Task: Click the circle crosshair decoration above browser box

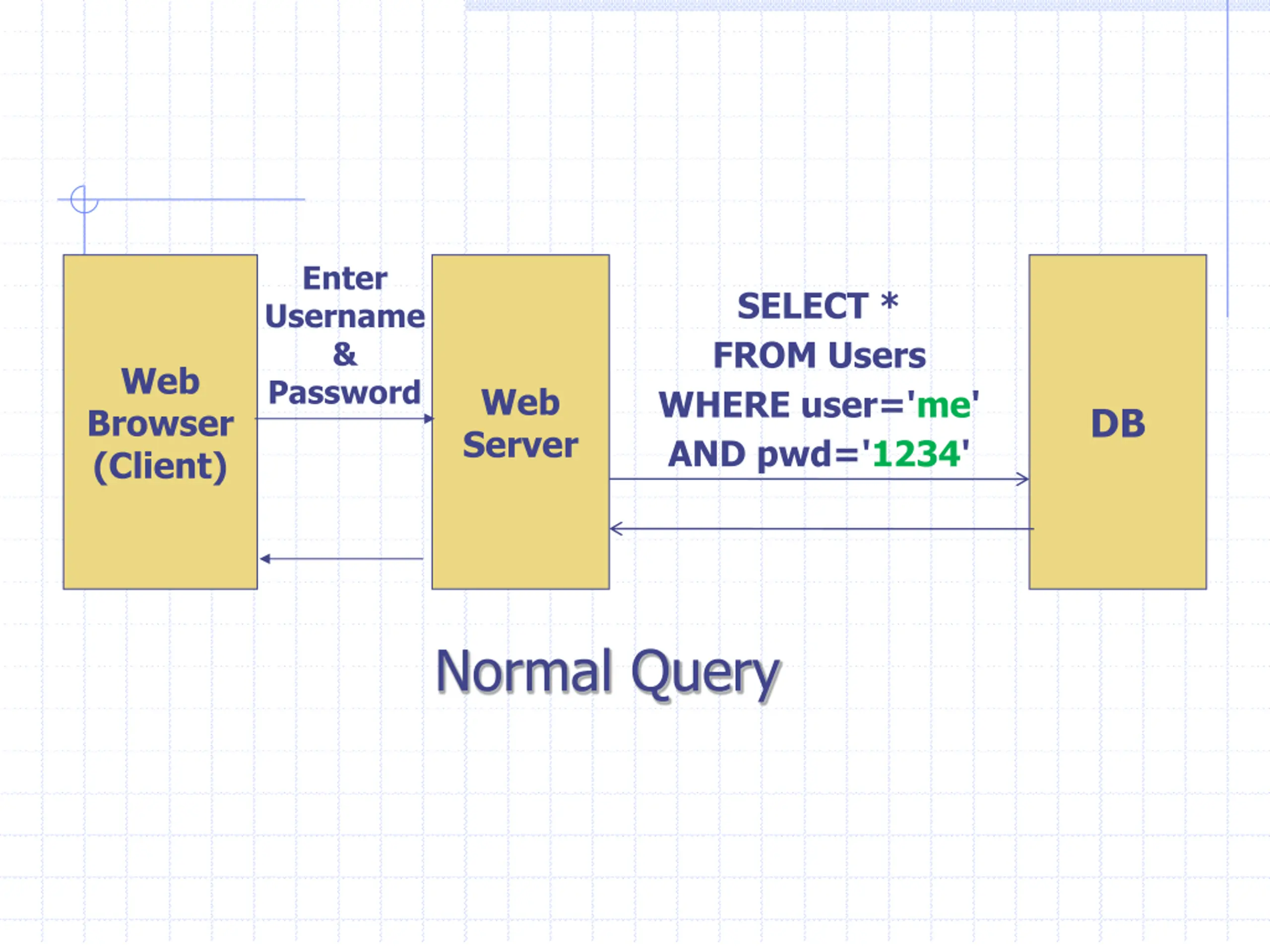Action: pos(84,200)
